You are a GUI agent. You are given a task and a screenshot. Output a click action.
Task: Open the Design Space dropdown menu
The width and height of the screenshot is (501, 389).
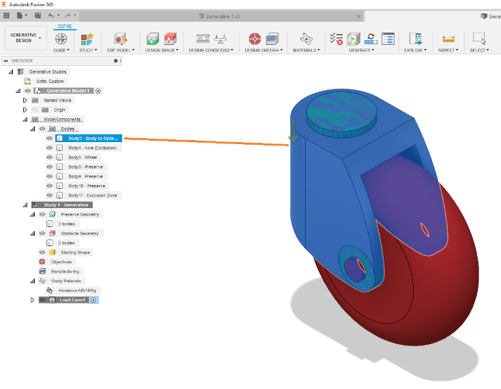pyautogui.click(x=162, y=50)
